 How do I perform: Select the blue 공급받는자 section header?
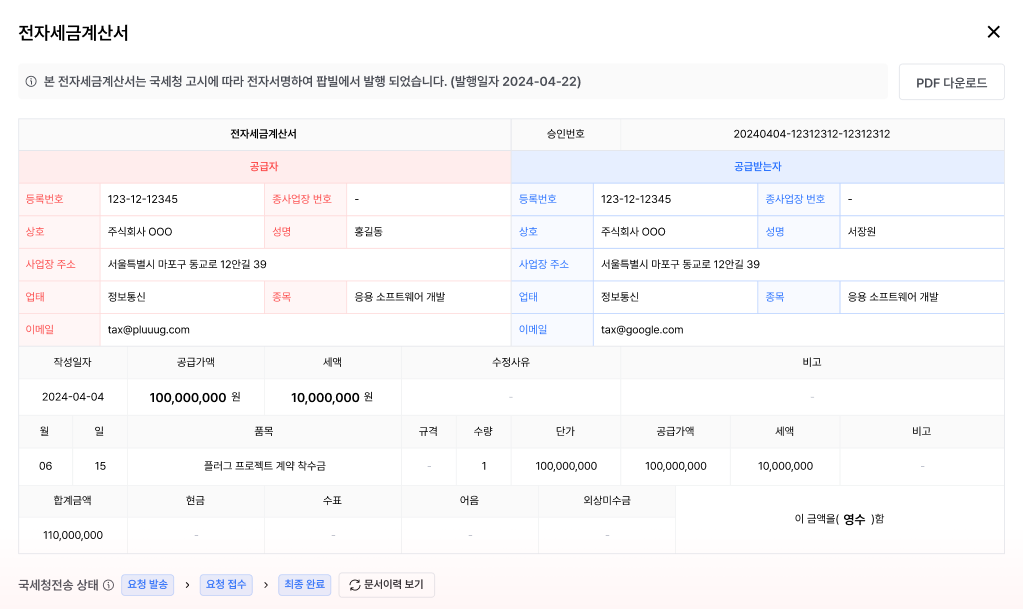[x=757, y=166]
